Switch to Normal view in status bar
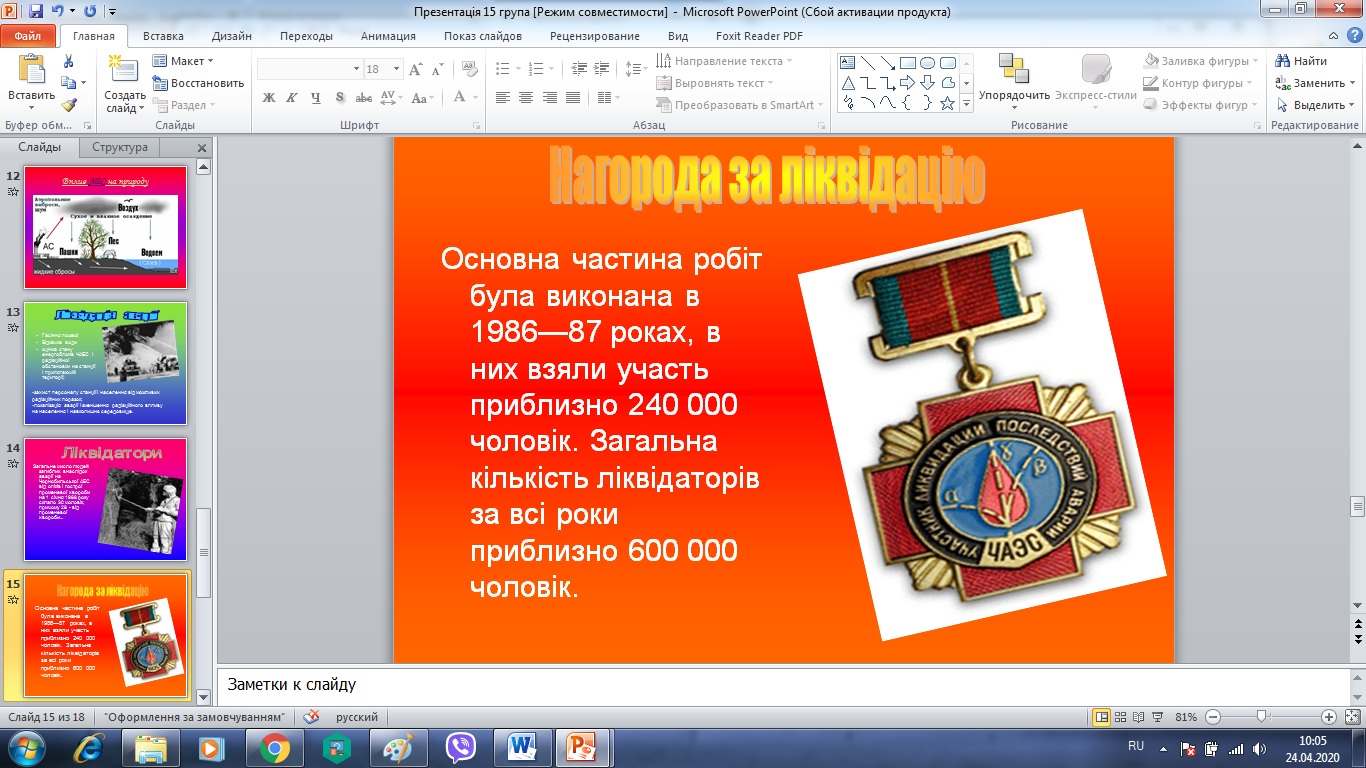This screenshot has height=768, width=1366. (x=1101, y=717)
